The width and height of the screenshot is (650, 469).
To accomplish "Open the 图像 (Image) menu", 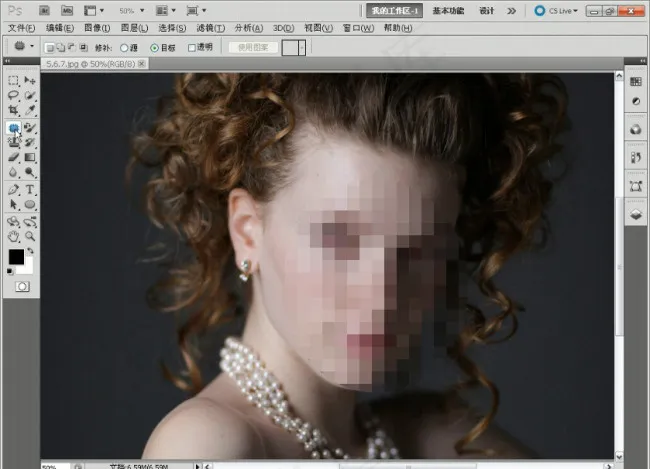I will pyautogui.click(x=95, y=28).
